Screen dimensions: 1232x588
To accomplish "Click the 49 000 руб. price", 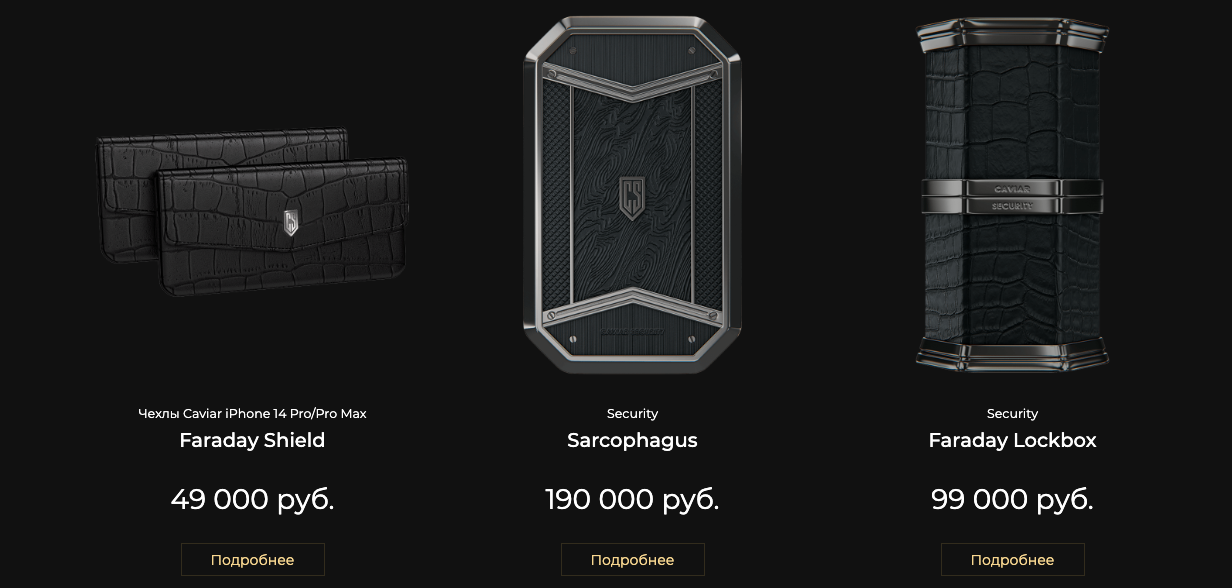I will pyautogui.click(x=252, y=499).
